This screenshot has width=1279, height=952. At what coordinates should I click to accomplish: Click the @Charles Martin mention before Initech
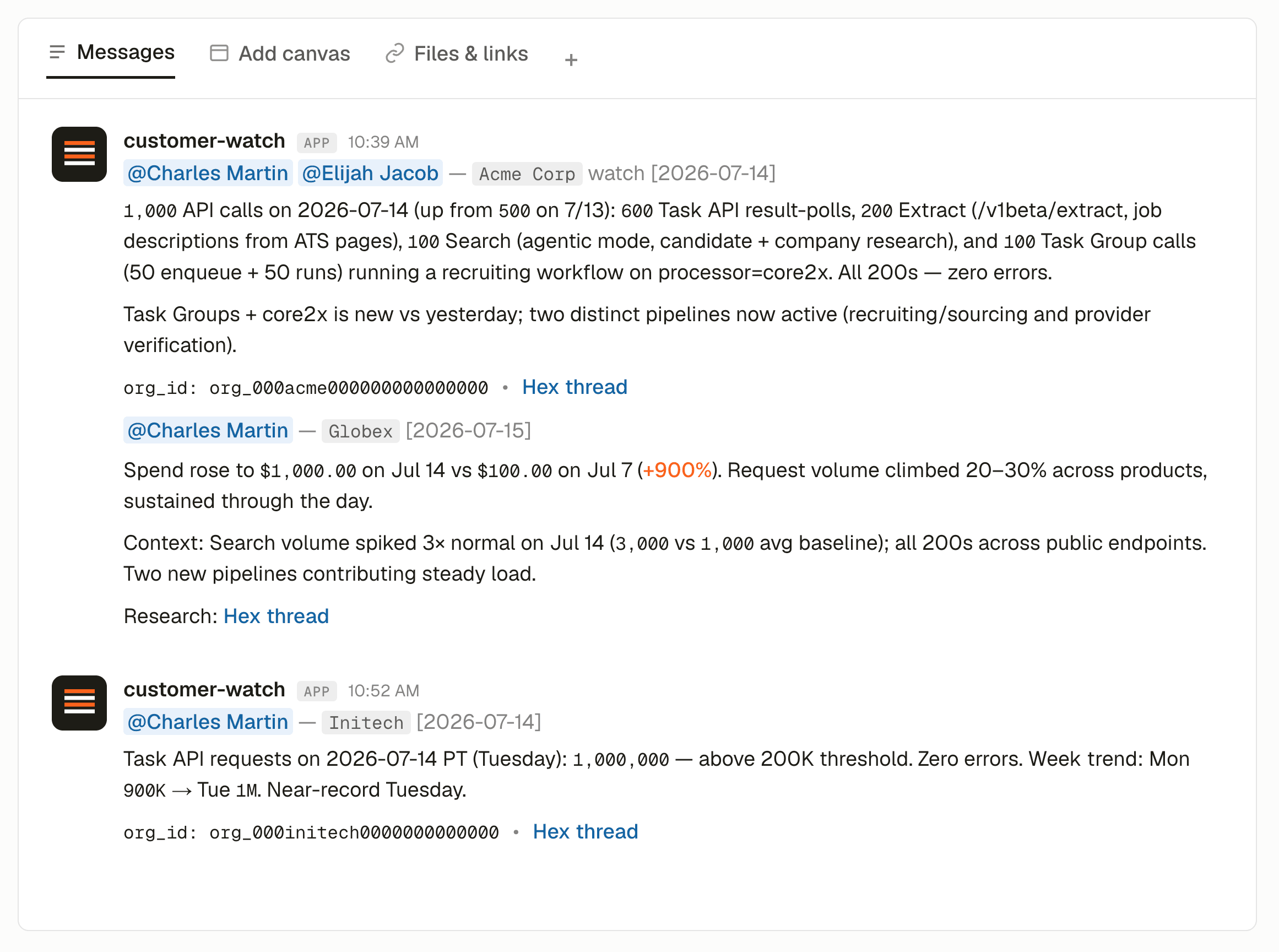pos(208,722)
